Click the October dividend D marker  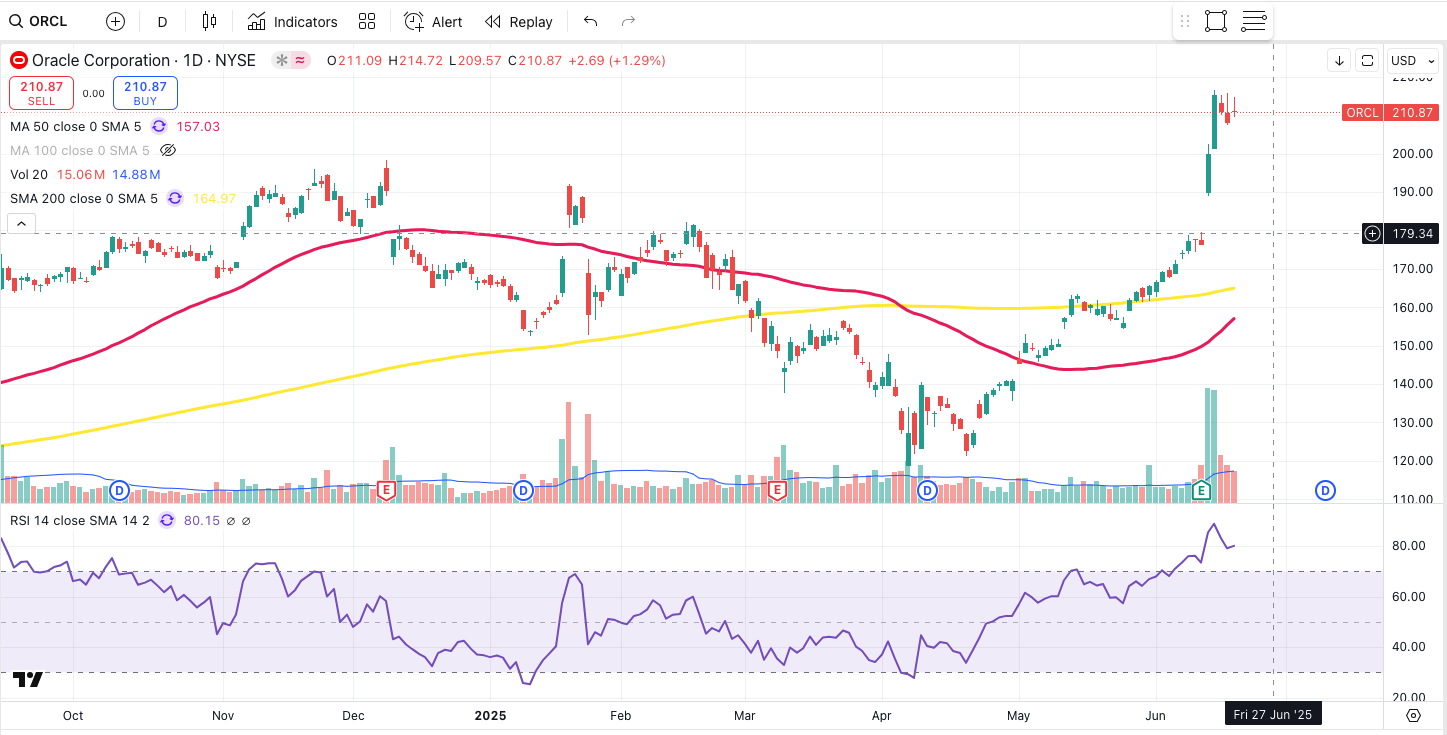point(120,490)
